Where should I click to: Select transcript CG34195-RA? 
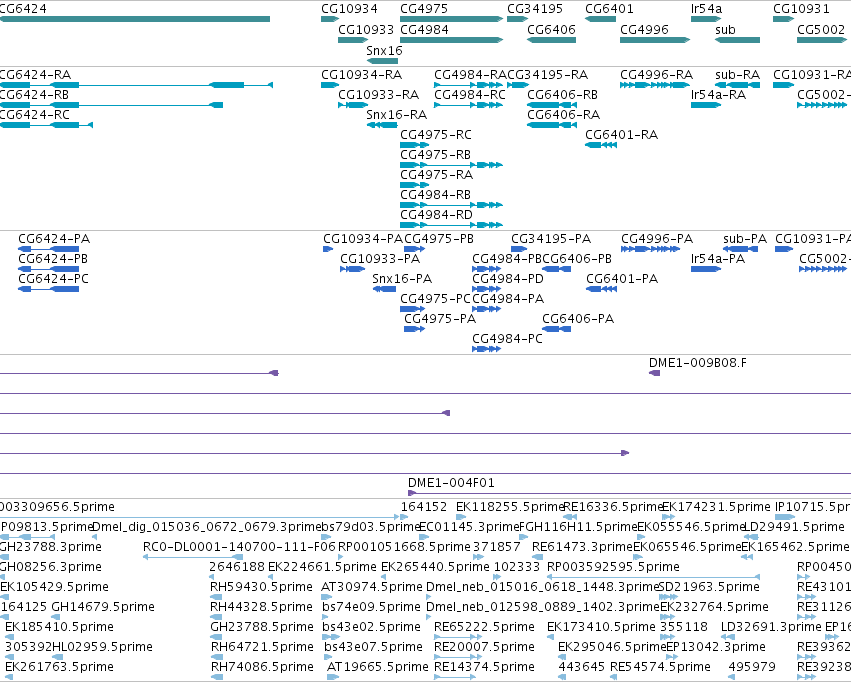click(x=518, y=85)
